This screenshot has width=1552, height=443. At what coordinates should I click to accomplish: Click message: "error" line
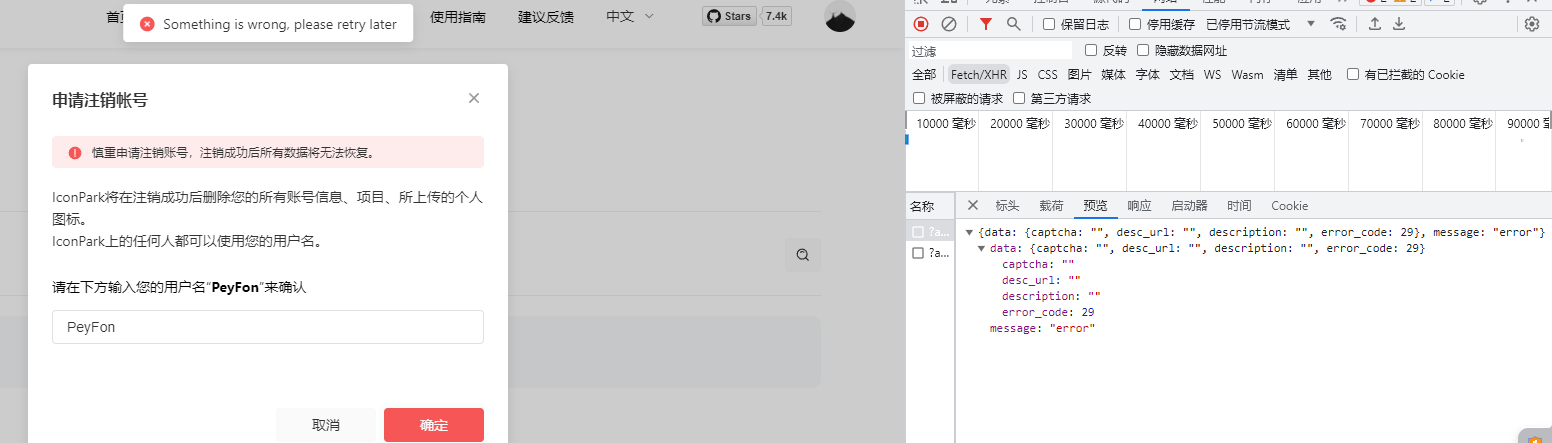(1042, 328)
